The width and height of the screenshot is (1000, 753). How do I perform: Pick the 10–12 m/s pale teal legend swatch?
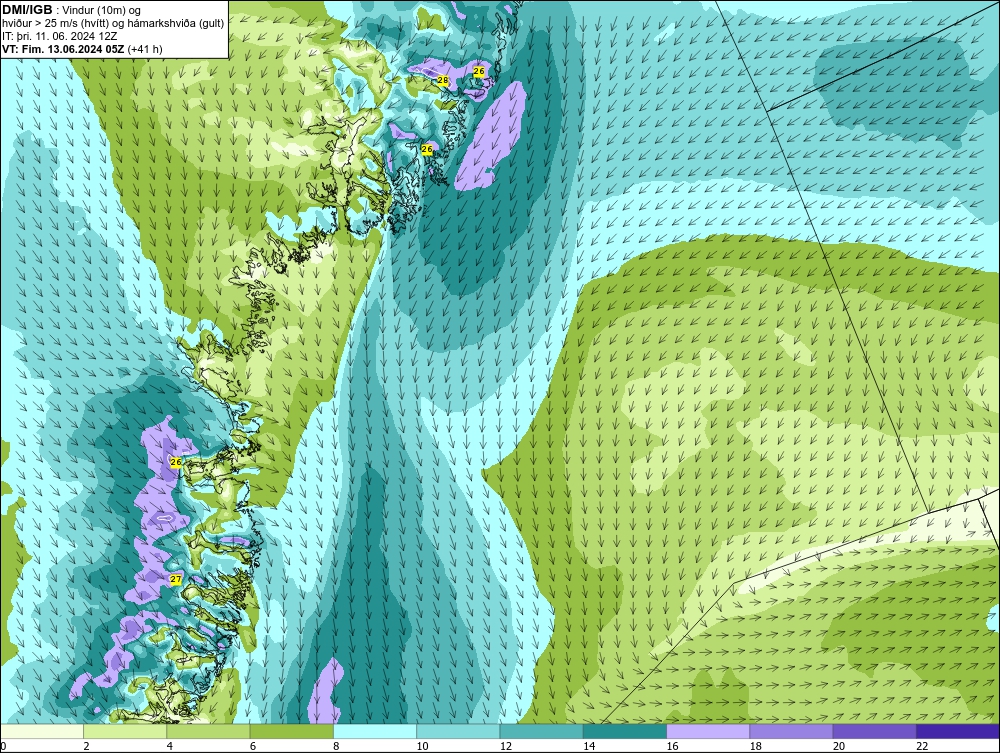(458, 731)
